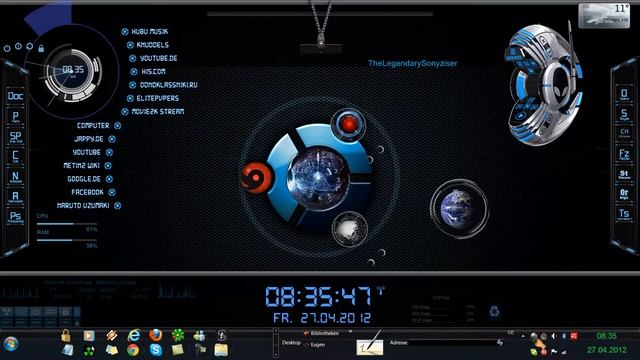
Task: Launch Photoshop via the Ps dock button
Action: pyautogui.click(x=16, y=216)
